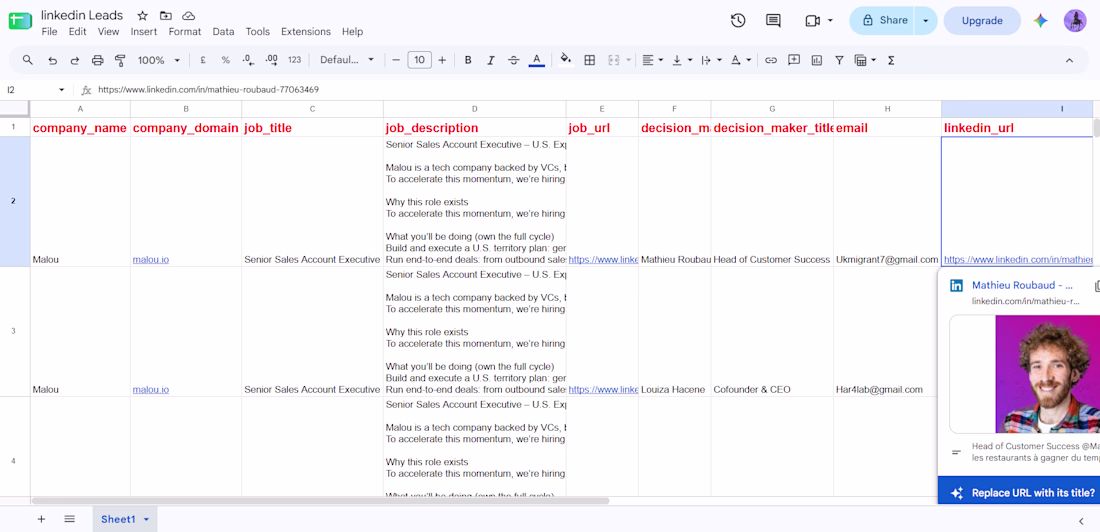
Task: Open version history clock icon
Action: coord(738,20)
